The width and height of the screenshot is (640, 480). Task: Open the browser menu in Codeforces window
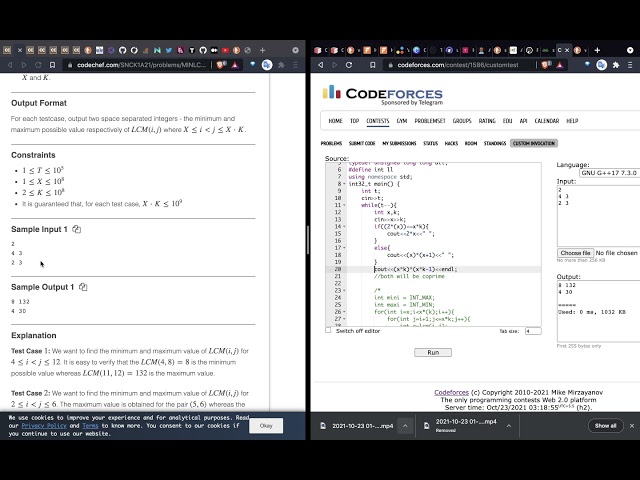click(630, 65)
